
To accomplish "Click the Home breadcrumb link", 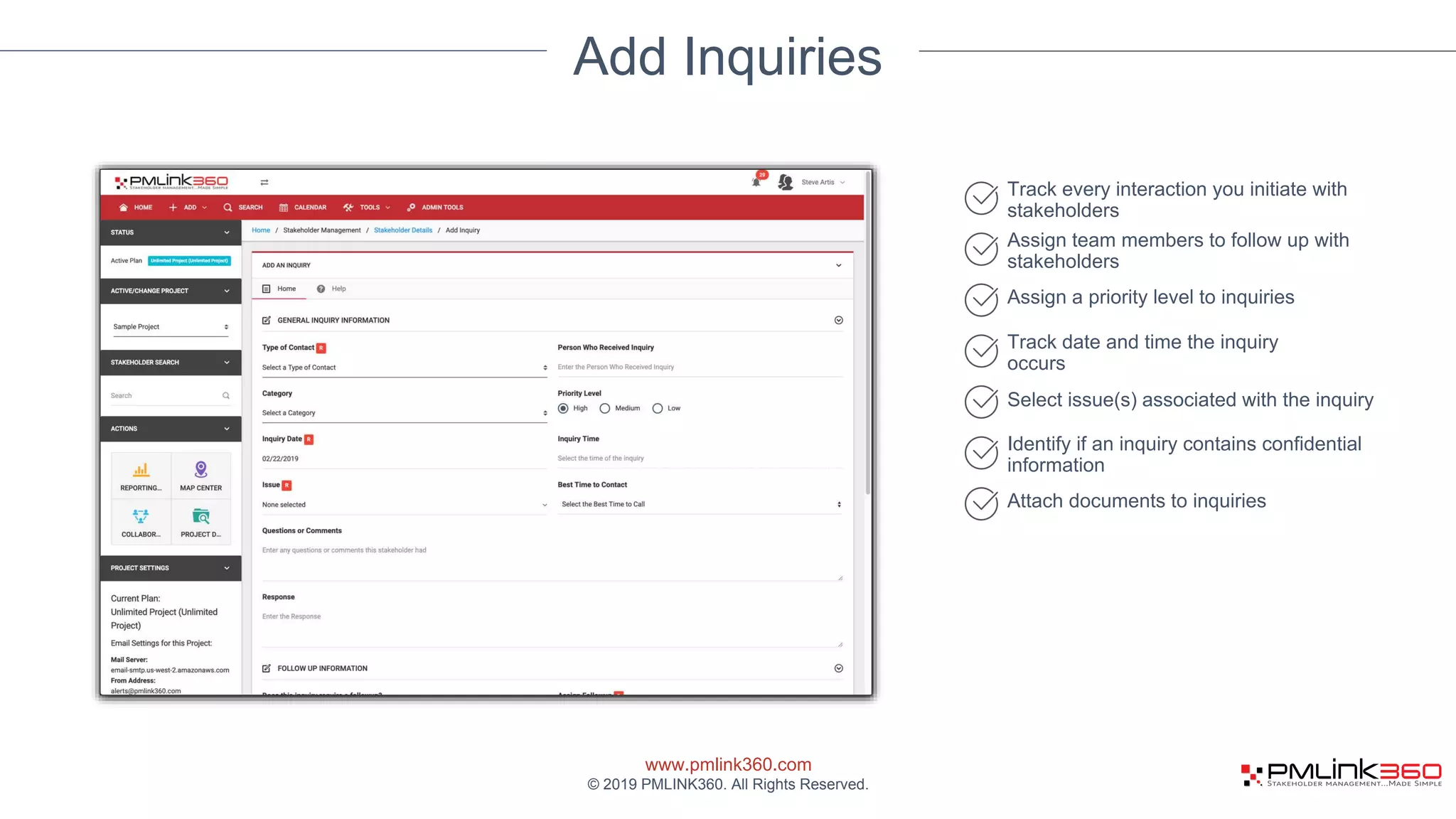I will click(261, 230).
